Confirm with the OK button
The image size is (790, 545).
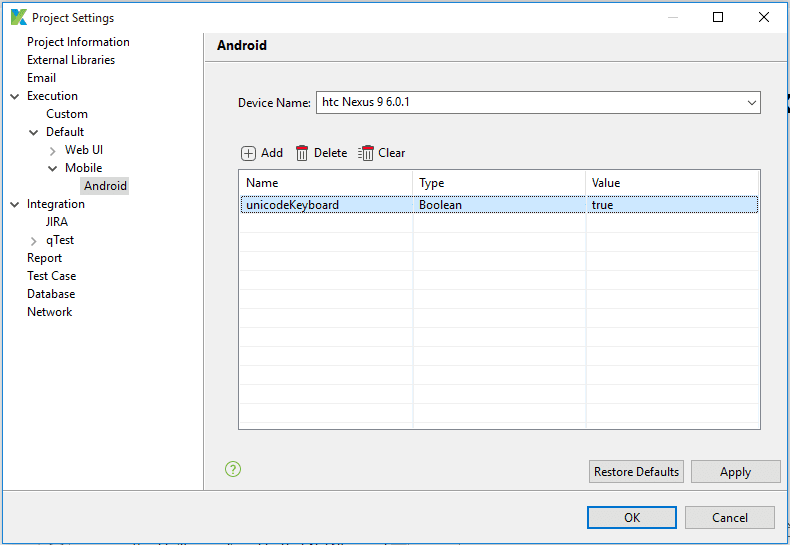click(x=632, y=517)
